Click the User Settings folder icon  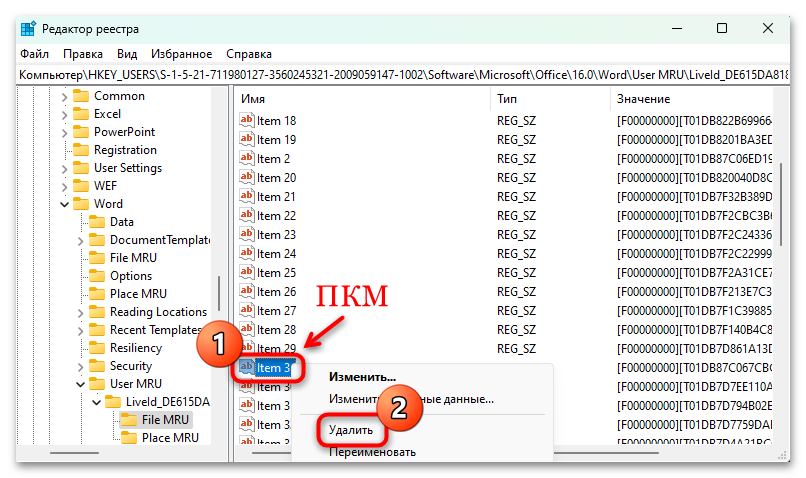tap(81, 168)
